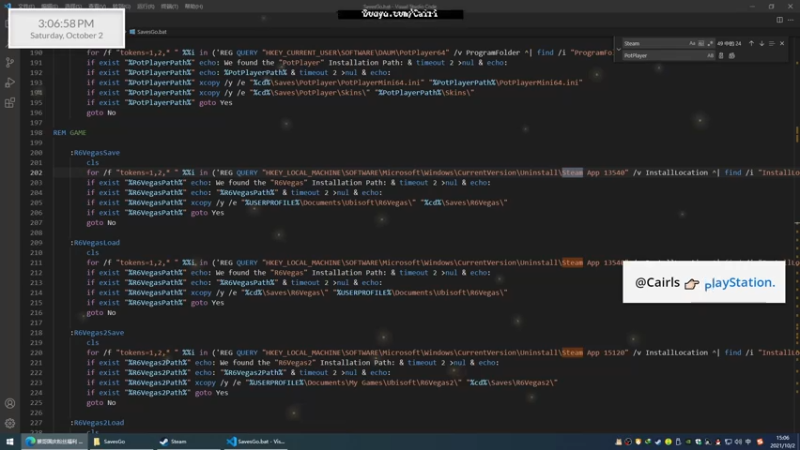Open the Source Control sidebar icon
800x450 pixels.
[10, 62]
